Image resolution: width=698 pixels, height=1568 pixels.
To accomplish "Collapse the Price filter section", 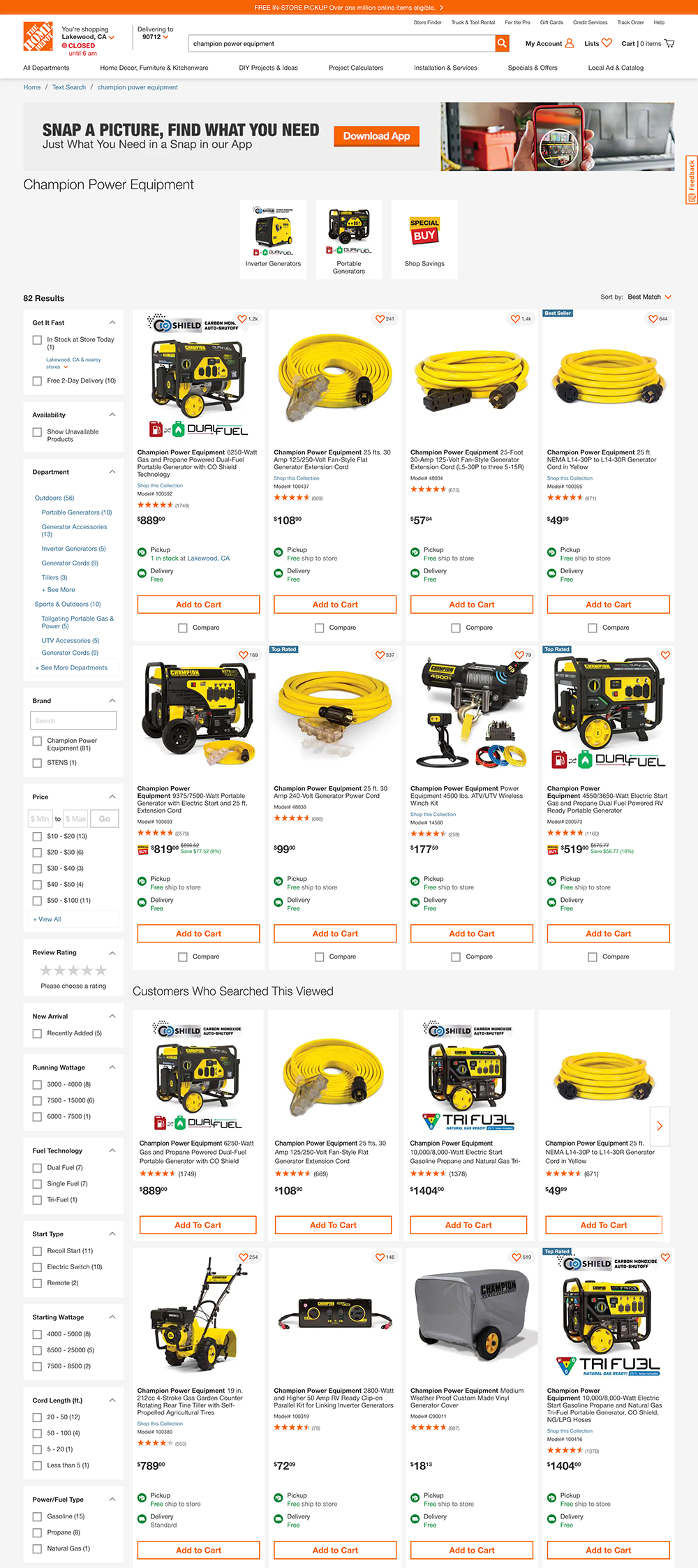I will [112, 797].
